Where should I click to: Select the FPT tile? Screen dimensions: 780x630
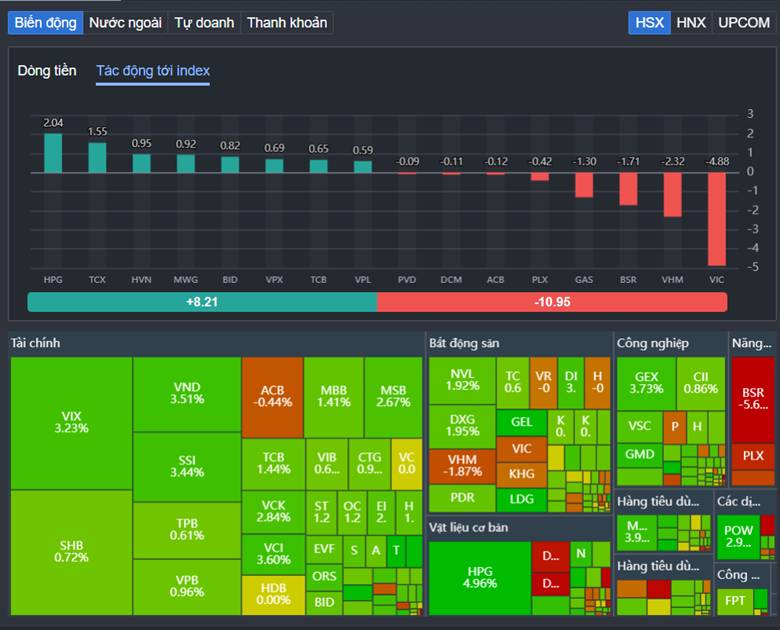(735, 601)
